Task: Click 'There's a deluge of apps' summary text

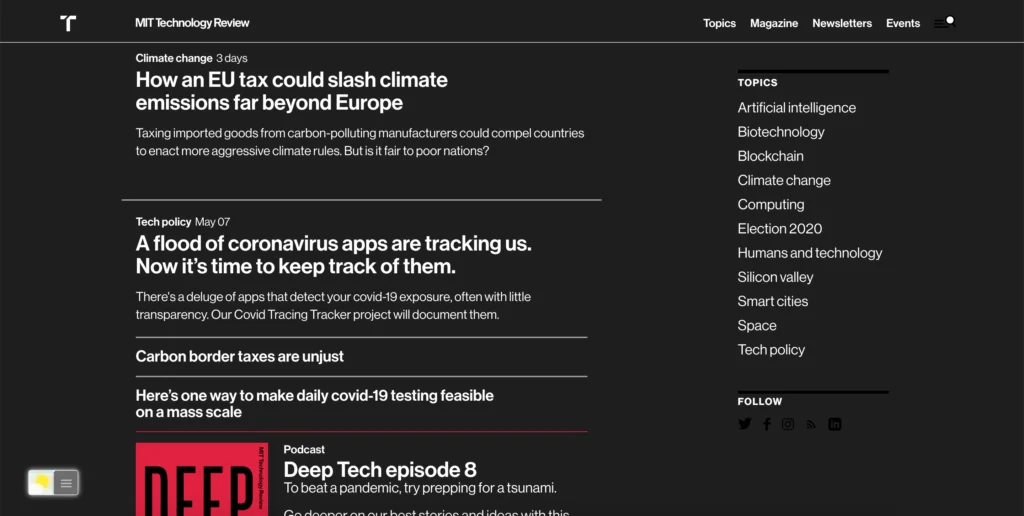Action: (x=333, y=306)
